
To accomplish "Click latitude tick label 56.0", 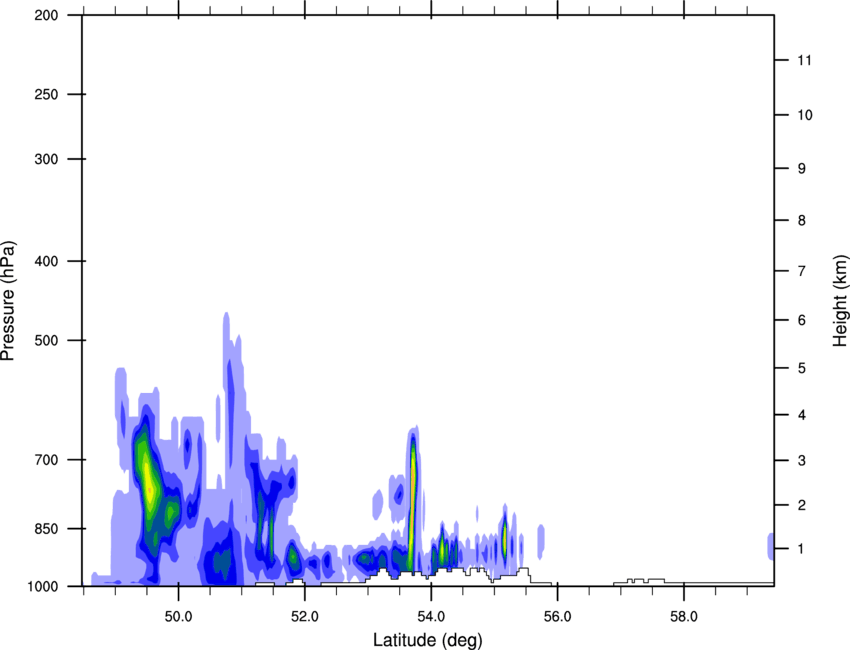I will [558, 617].
